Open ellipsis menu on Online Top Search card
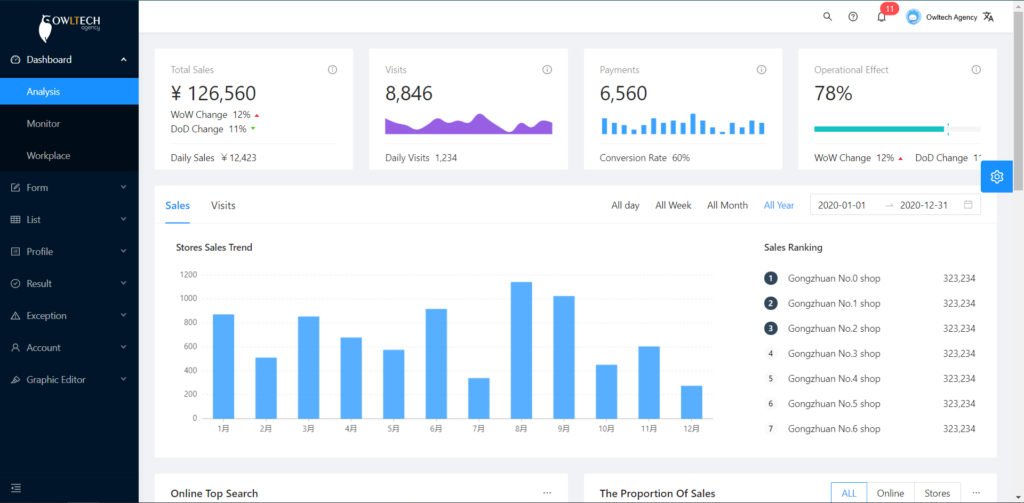Image resolution: width=1024 pixels, height=503 pixels. pyautogui.click(x=547, y=493)
